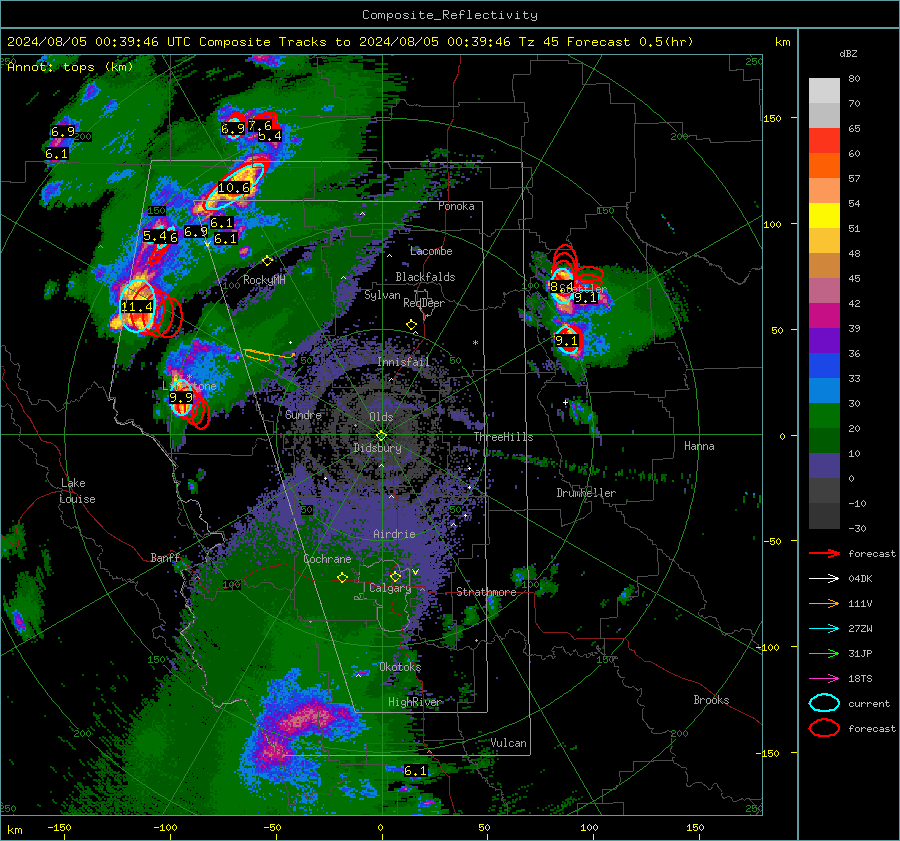900x841 pixels.
Task: Click the HighRiver city label
Action: click(414, 702)
